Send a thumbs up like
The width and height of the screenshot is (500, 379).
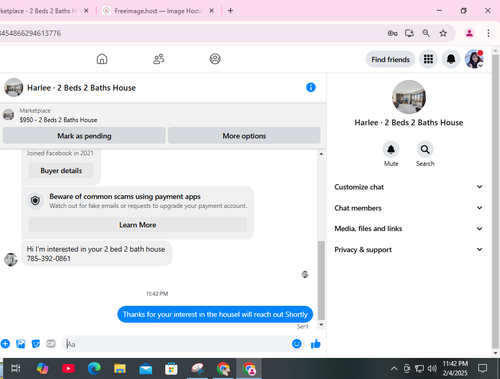click(x=315, y=344)
